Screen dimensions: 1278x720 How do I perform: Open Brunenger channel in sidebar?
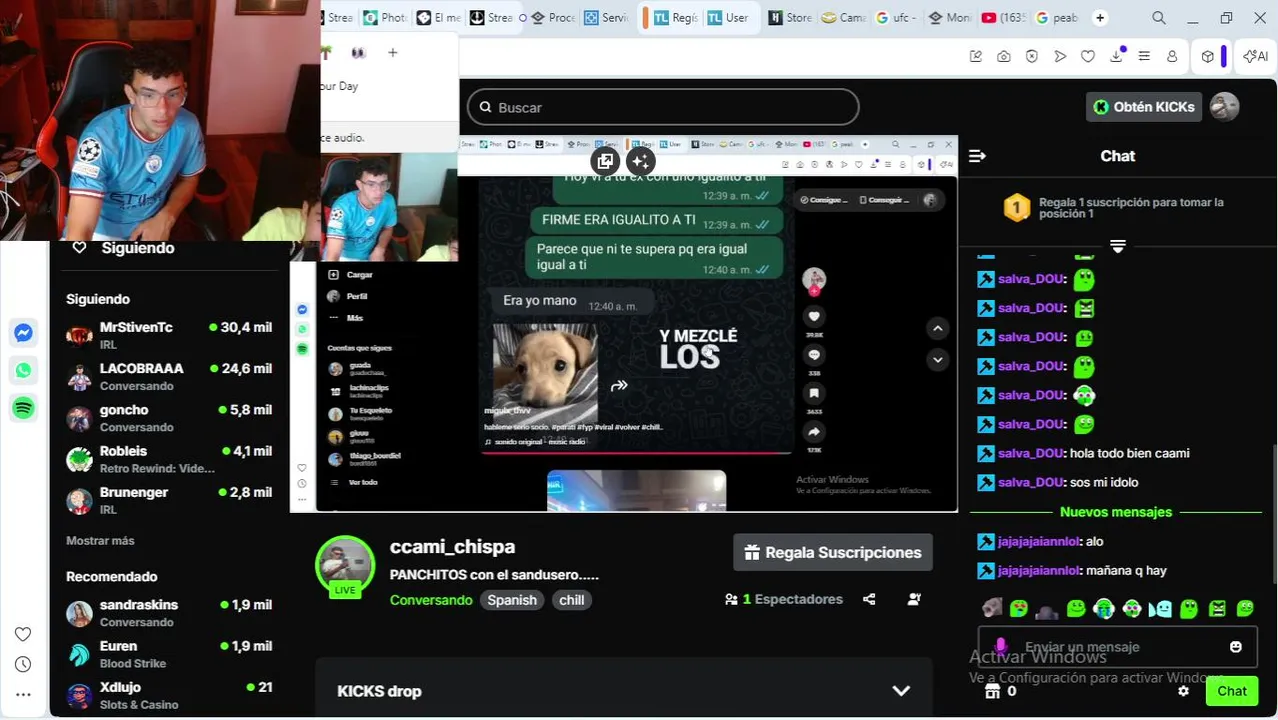[169, 500]
